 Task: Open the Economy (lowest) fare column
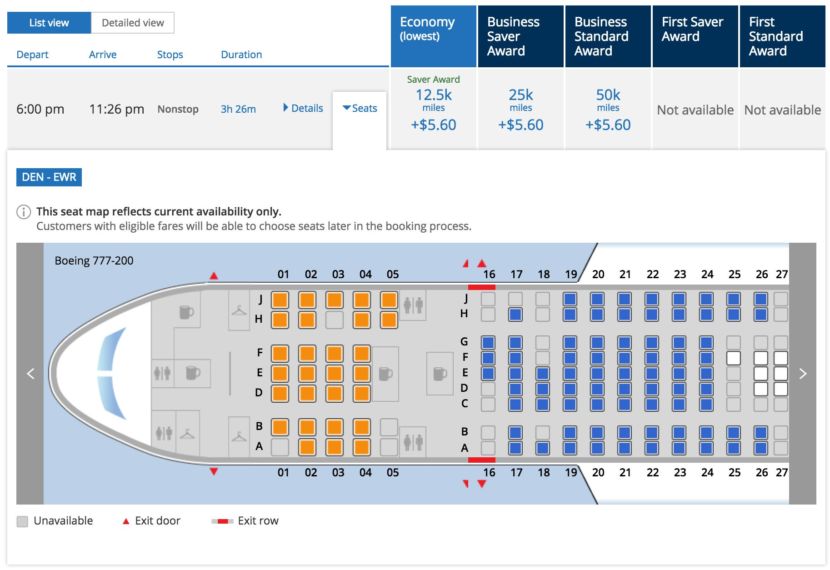(434, 37)
